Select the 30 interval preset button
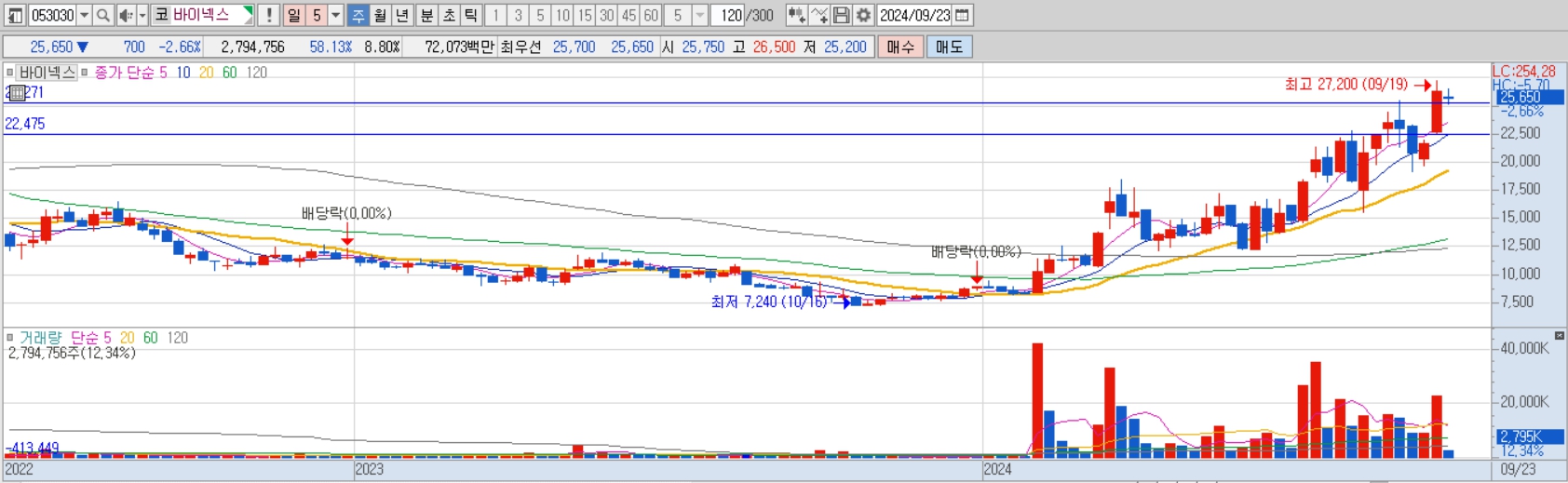The width and height of the screenshot is (1568, 483). pos(607,15)
